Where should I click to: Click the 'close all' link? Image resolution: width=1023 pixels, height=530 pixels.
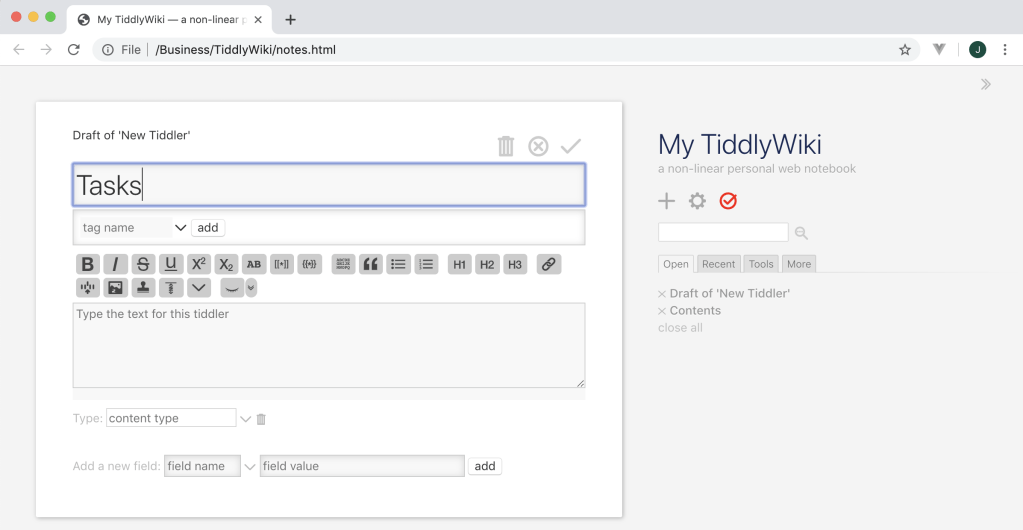click(x=680, y=328)
